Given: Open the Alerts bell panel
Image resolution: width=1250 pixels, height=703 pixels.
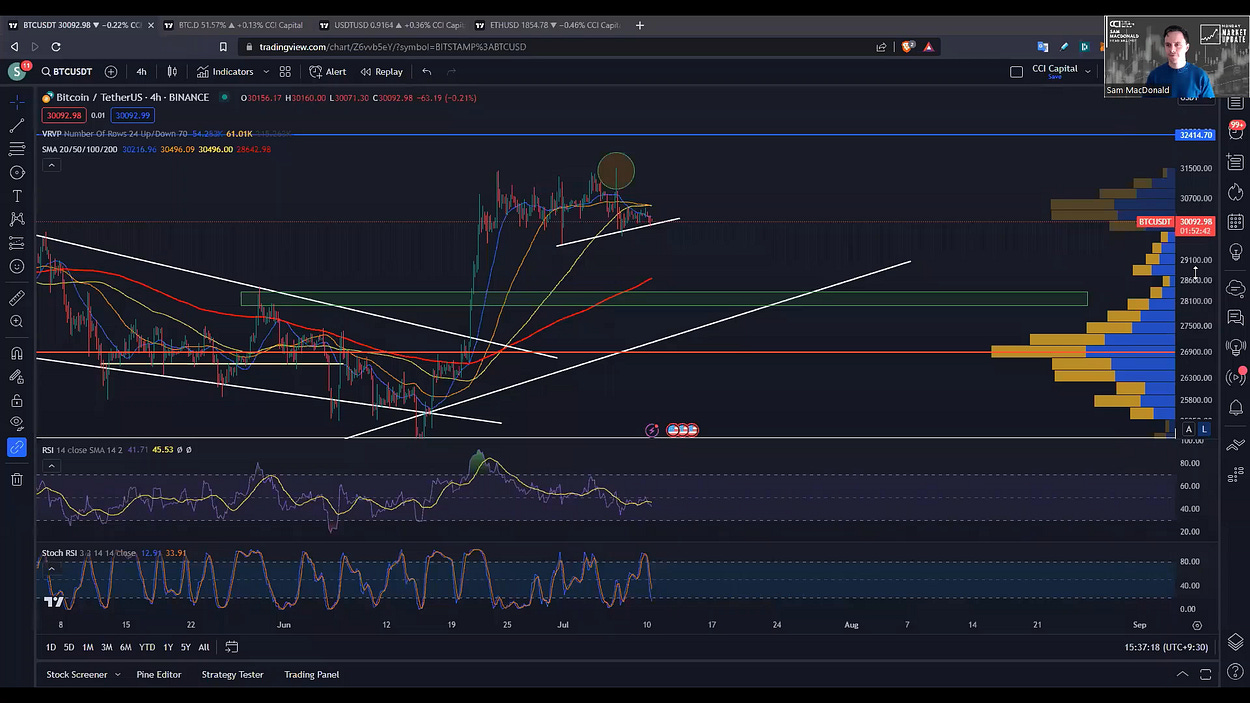Looking at the screenshot, I should (1236, 407).
